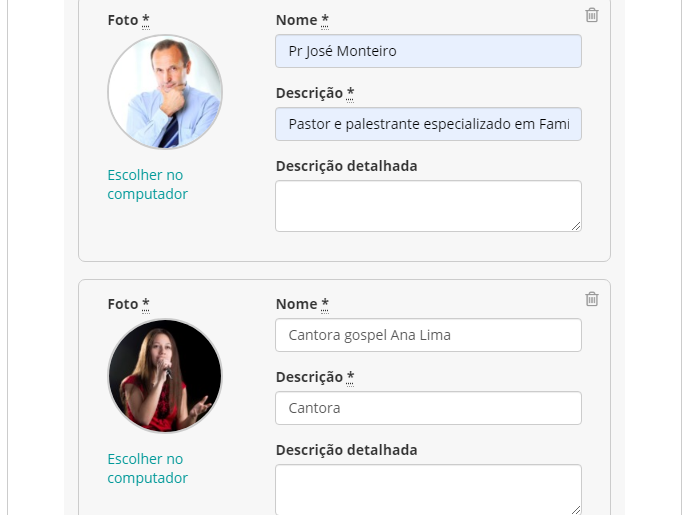The height and width of the screenshot is (515, 696).
Task: Click required asterisk beside Nome above Pr José Monteiro
Action: pos(325,20)
